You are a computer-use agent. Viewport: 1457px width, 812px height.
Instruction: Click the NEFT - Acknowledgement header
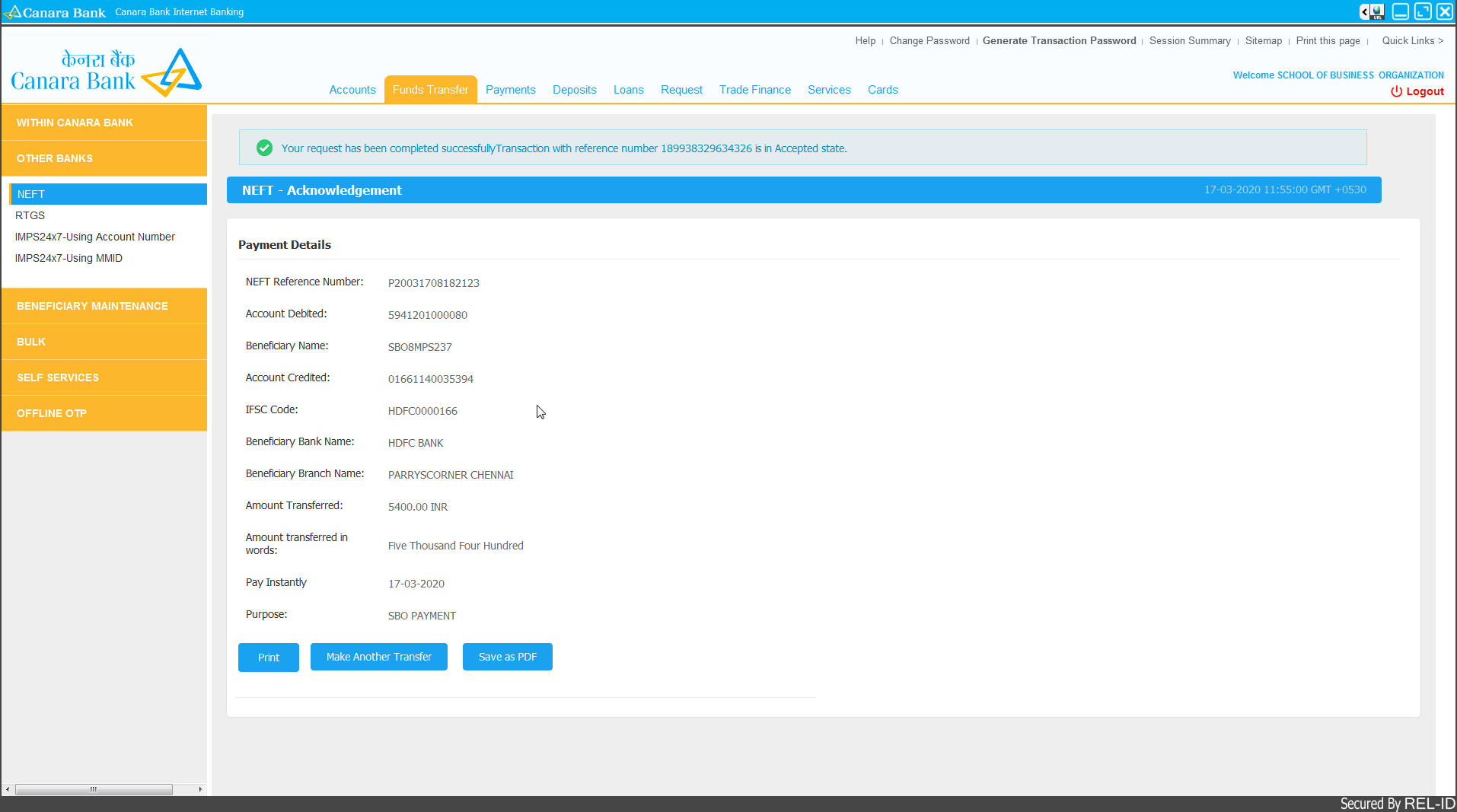coord(322,190)
